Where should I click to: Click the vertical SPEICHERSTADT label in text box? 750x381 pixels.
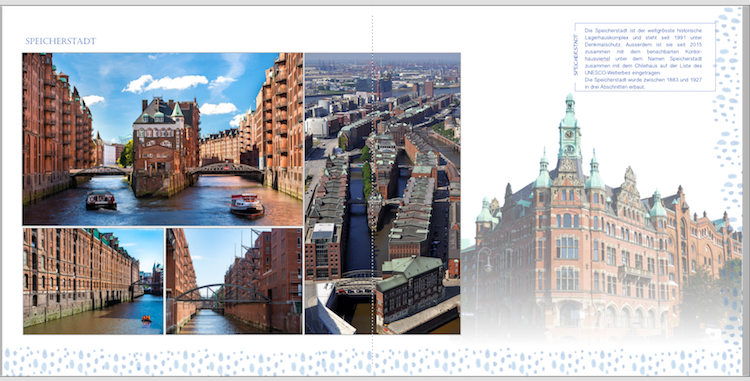(x=575, y=54)
